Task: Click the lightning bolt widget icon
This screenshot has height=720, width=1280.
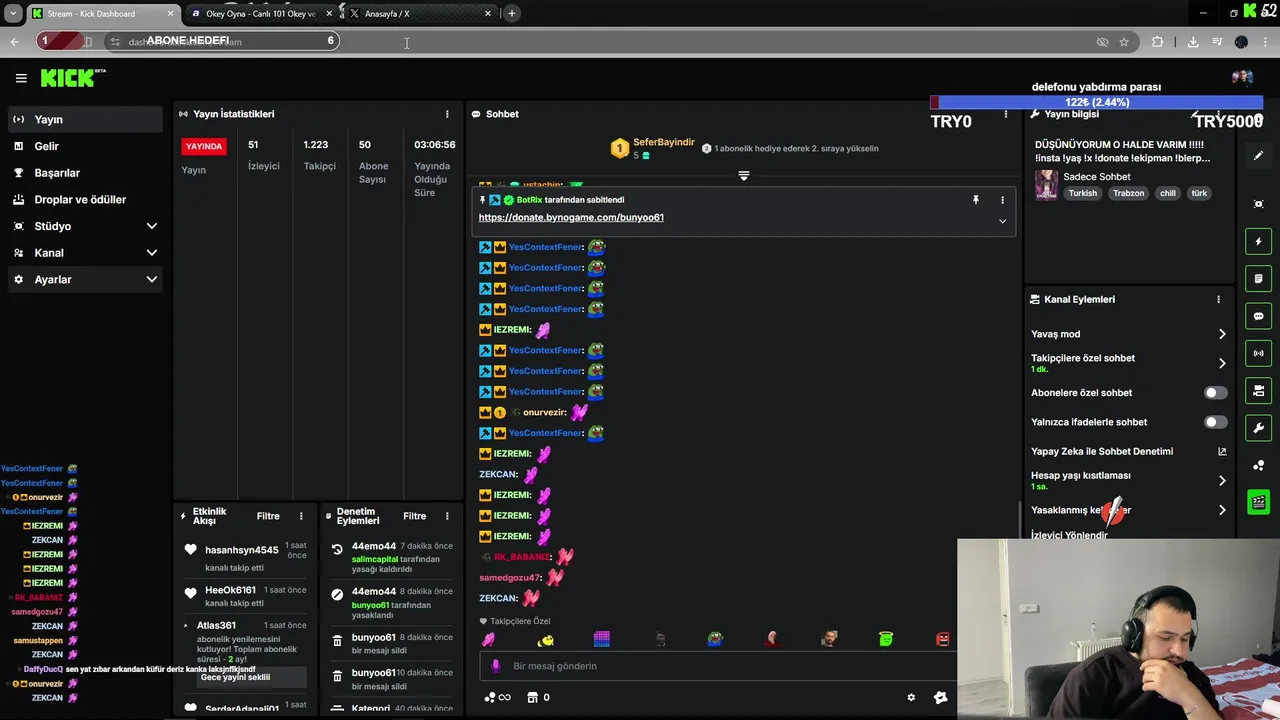Action: [x=1259, y=242]
